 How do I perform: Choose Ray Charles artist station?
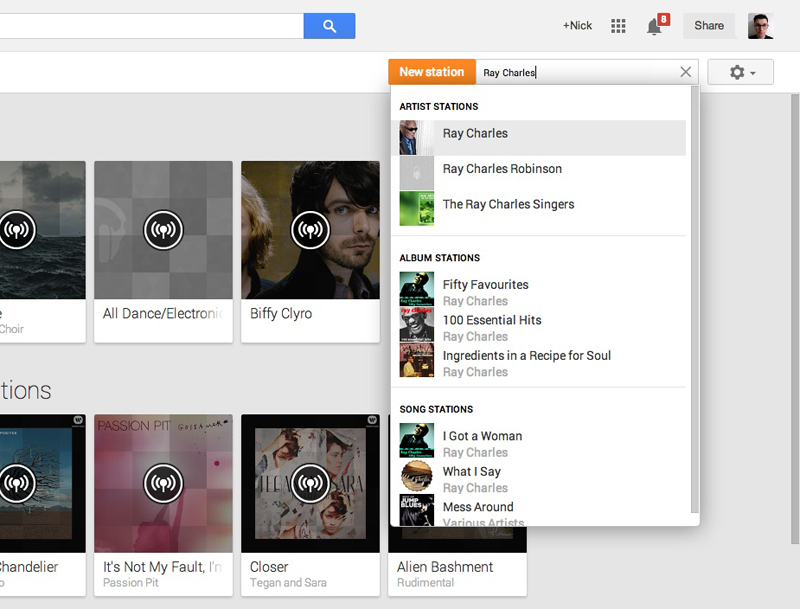(538, 138)
